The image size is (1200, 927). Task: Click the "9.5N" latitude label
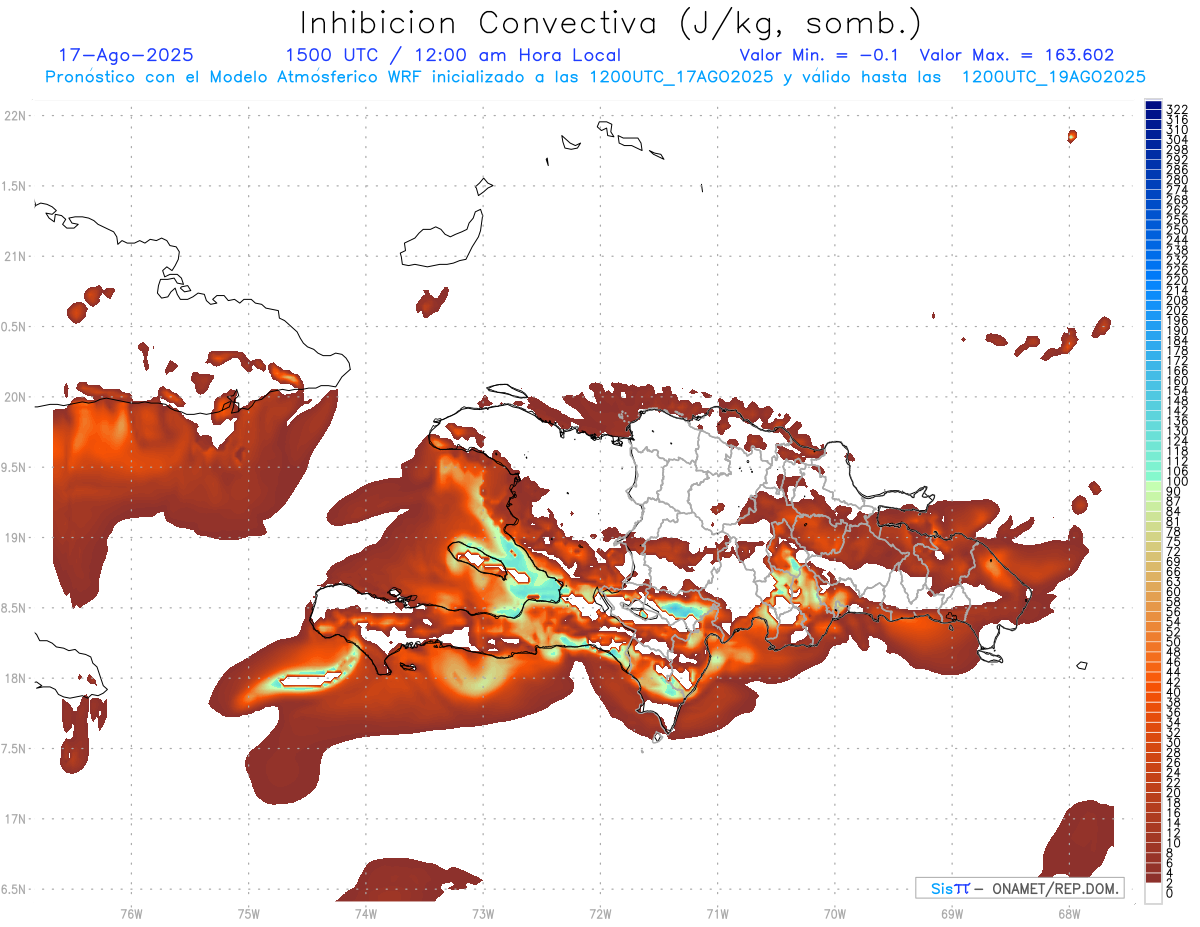coord(14,467)
